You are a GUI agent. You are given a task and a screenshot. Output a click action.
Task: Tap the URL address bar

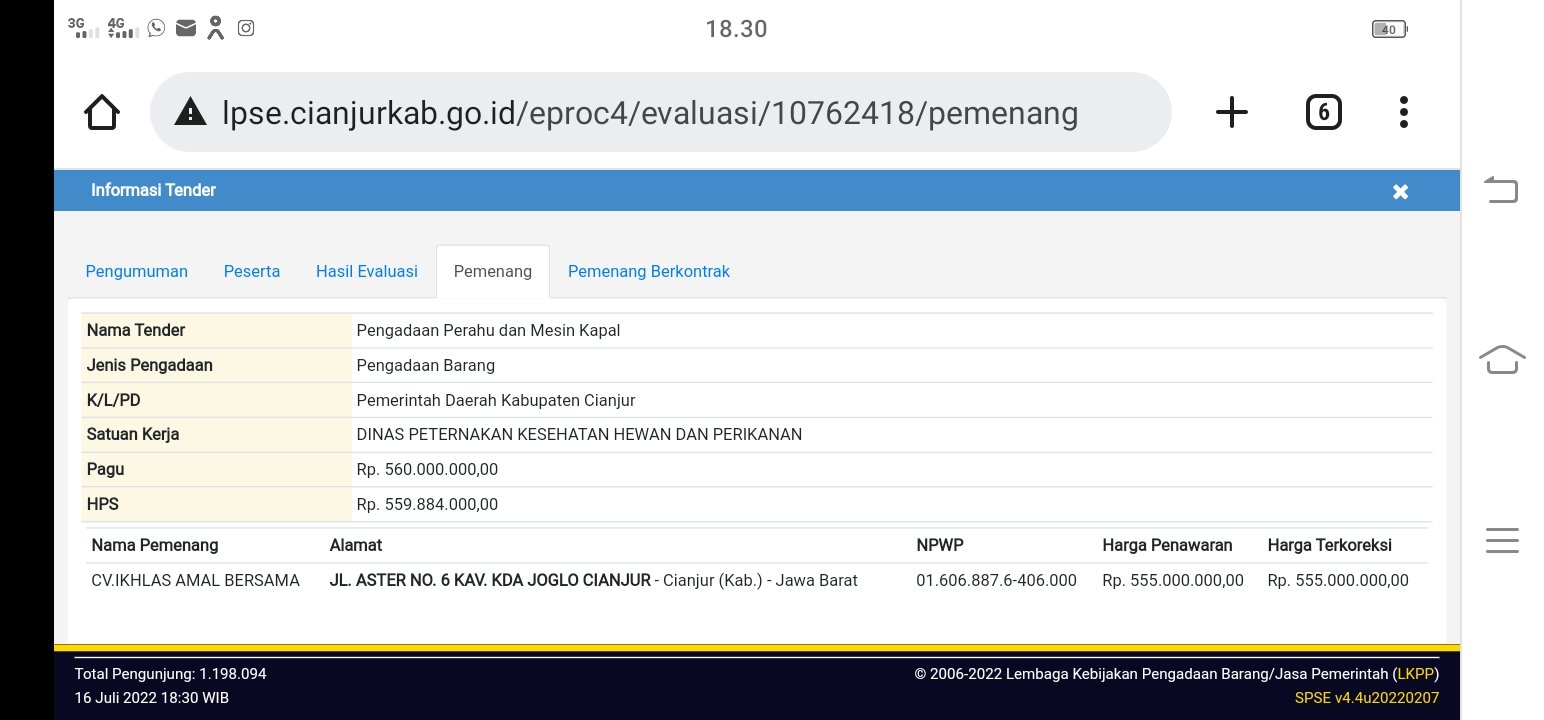[x=650, y=113]
